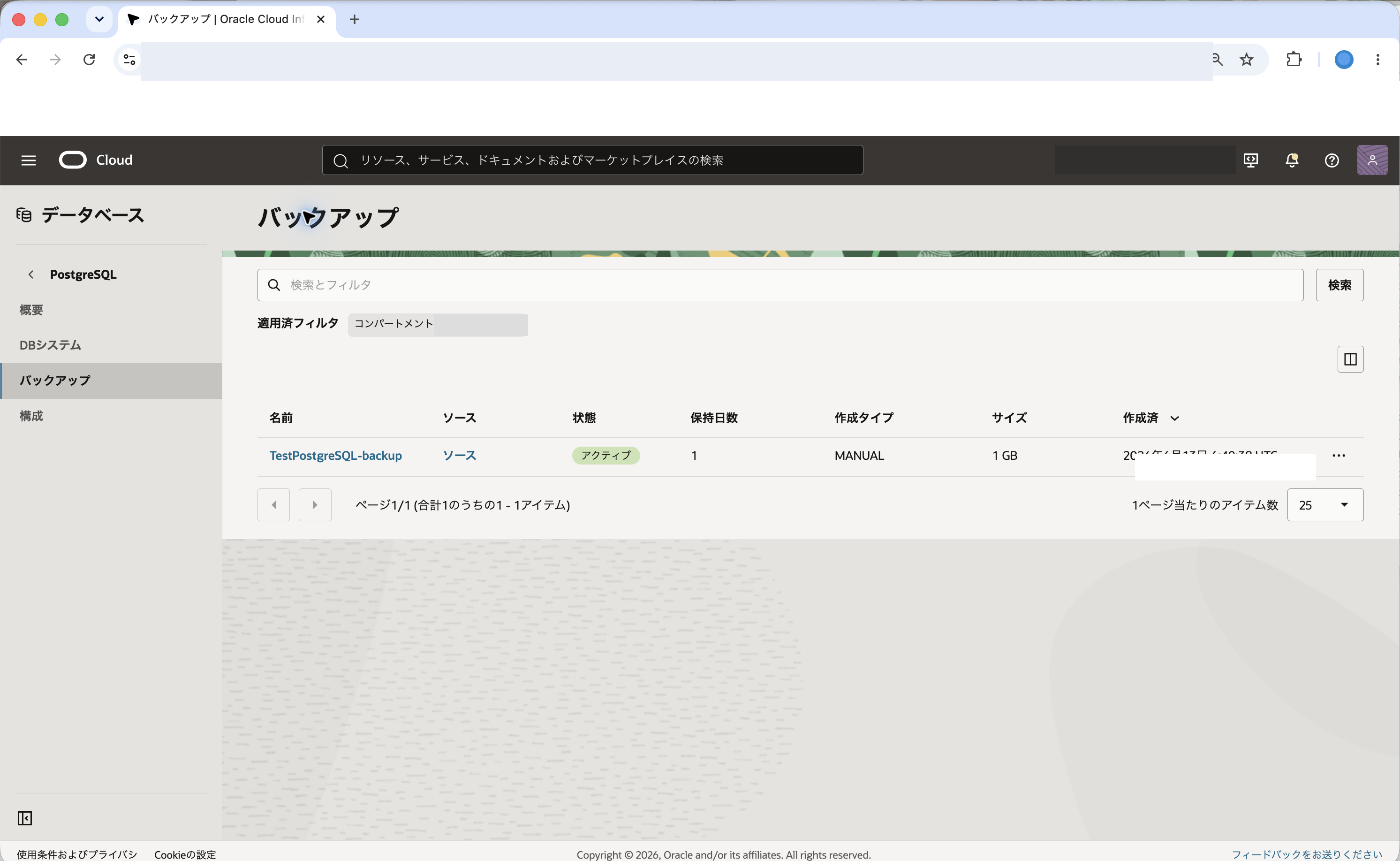This screenshot has height=861, width=1400.
Task: Open the Oracle Cloud navigation hamburger menu
Action: pos(29,160)
